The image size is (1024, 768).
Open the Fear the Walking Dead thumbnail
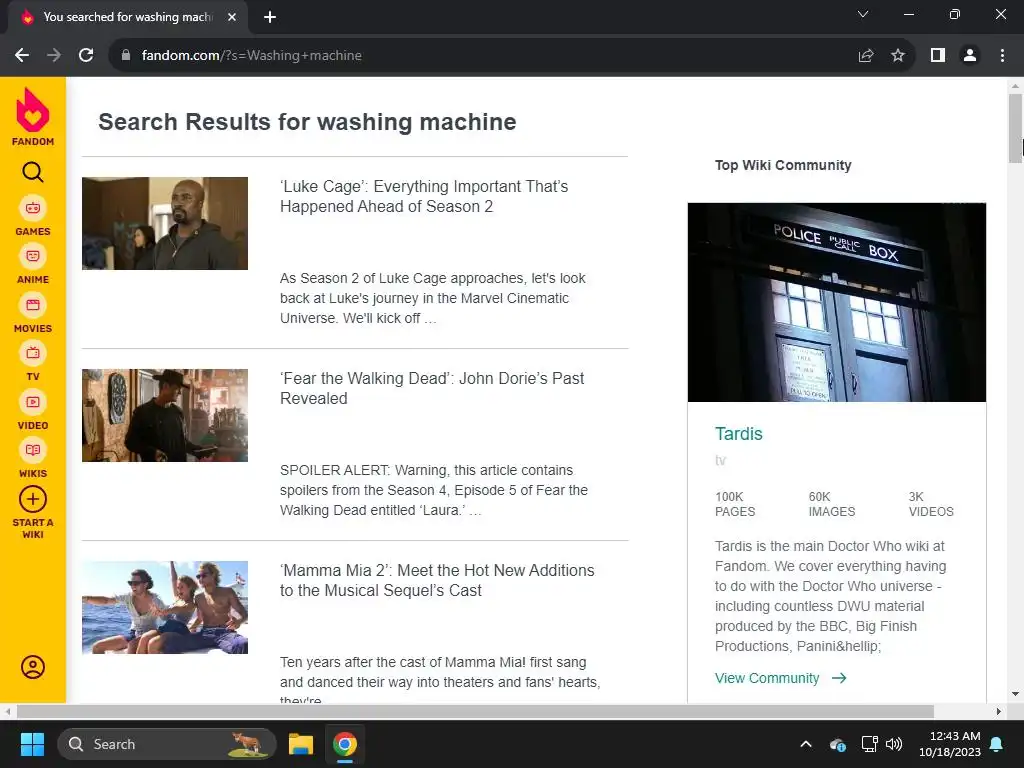165,415
